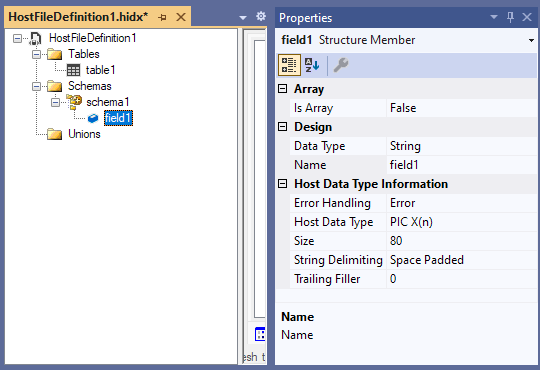Select the schema1 tree item
Screen dimensions: 540x370
(x=107, y=102)
